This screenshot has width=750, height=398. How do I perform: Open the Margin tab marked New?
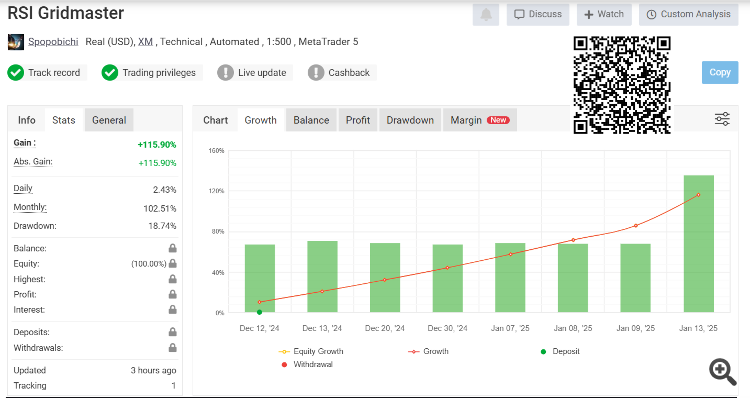coord(480,120)
